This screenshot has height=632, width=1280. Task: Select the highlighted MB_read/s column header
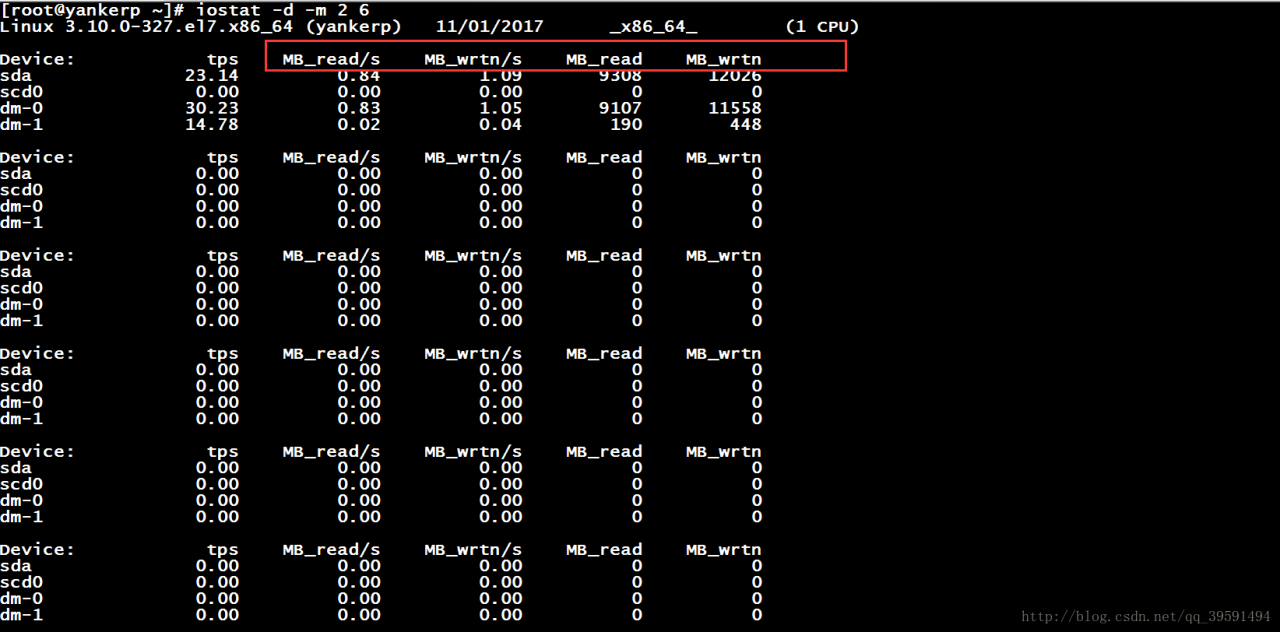(331, 58)
